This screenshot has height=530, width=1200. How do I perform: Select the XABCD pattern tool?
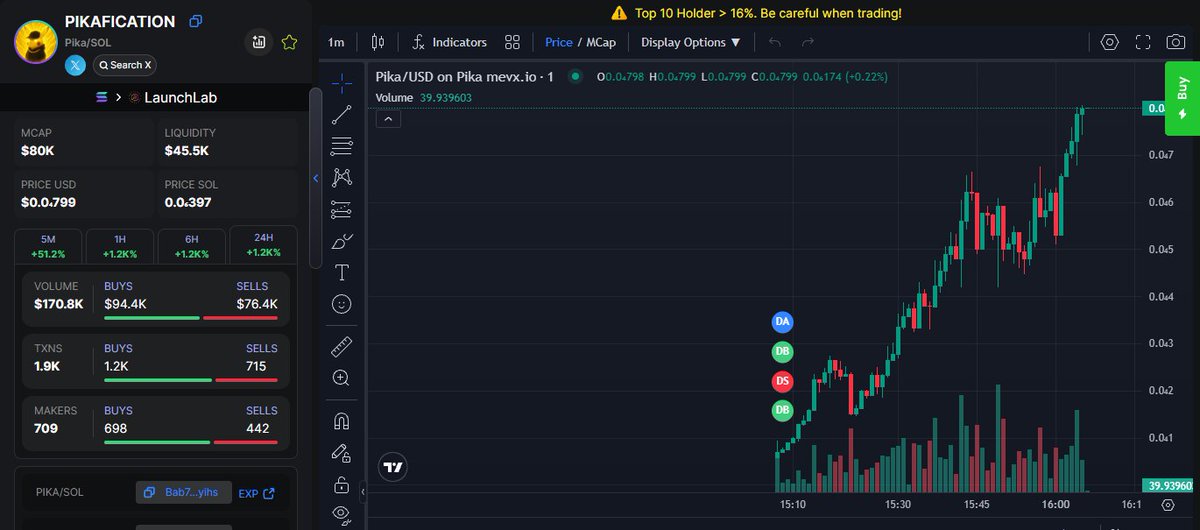342,177
